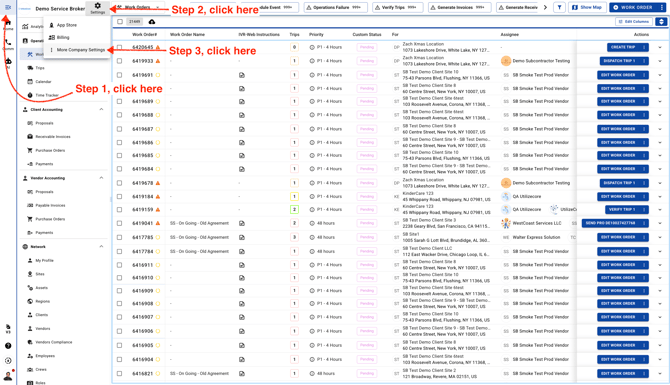Image resolution: width=670 pixels, height=385 pixels.
Task: Expand the row for work order 6419933
Action: pos(660,61)
